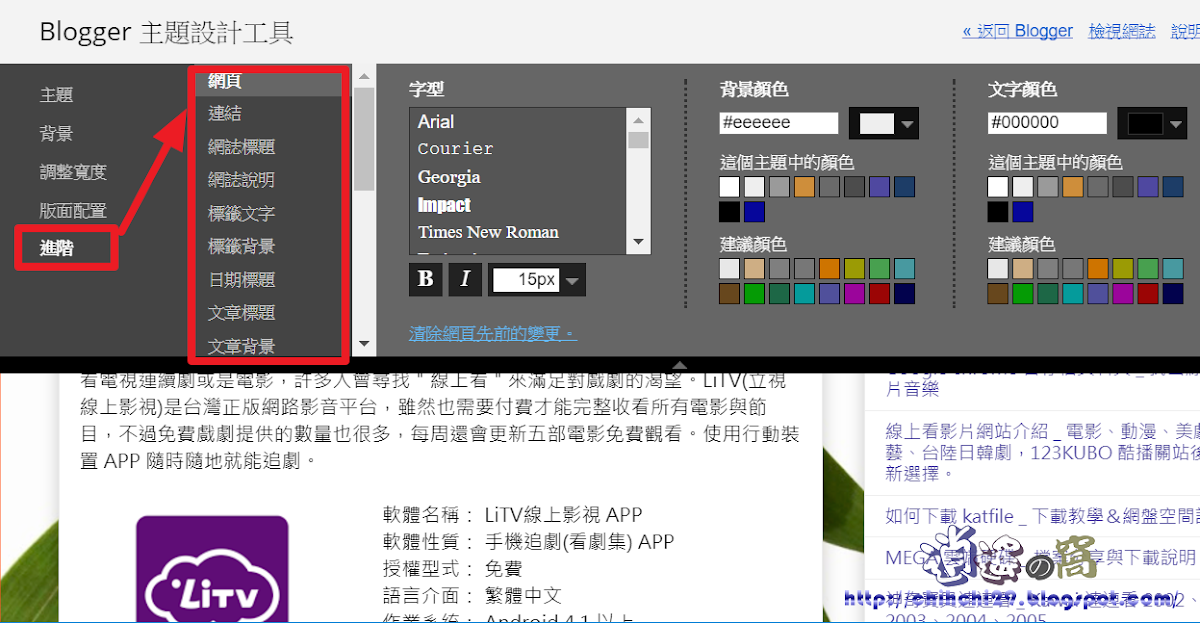
Task: Open the background color #eeeeee picker dropdown
Action: pyautogui.click(x=884, y=124)
